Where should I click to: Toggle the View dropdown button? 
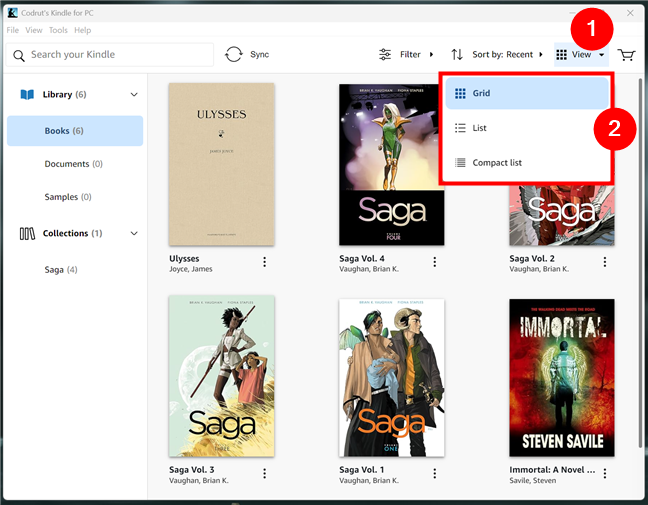[581, 54]
